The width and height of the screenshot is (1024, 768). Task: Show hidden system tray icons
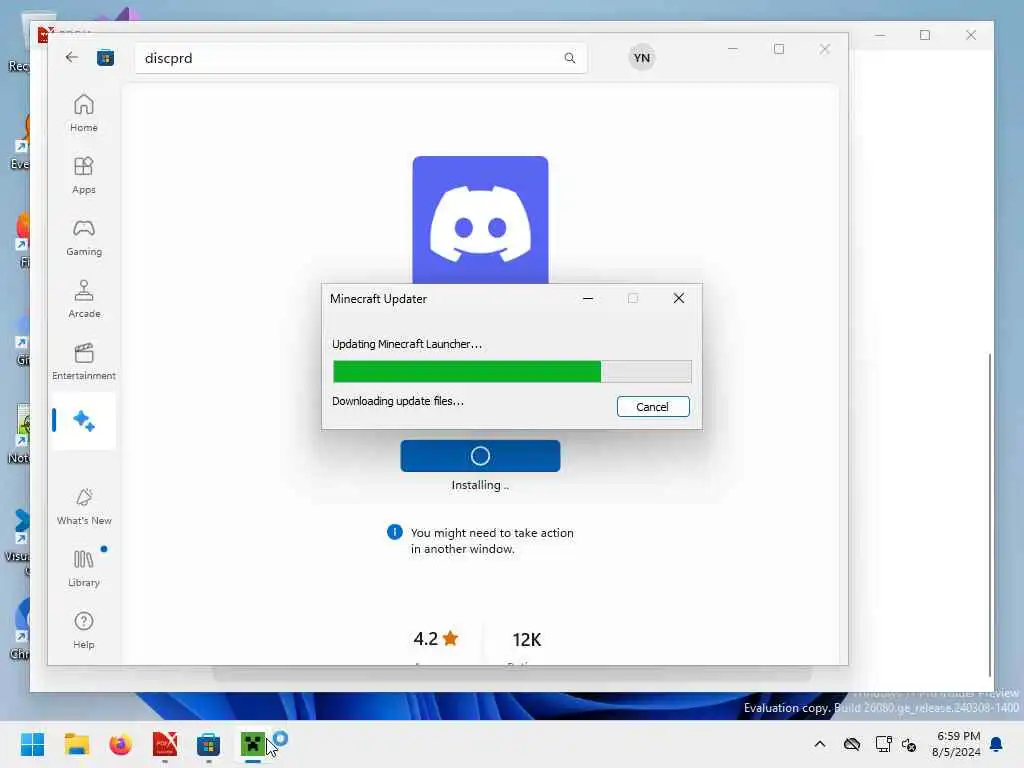pos(820,744)
